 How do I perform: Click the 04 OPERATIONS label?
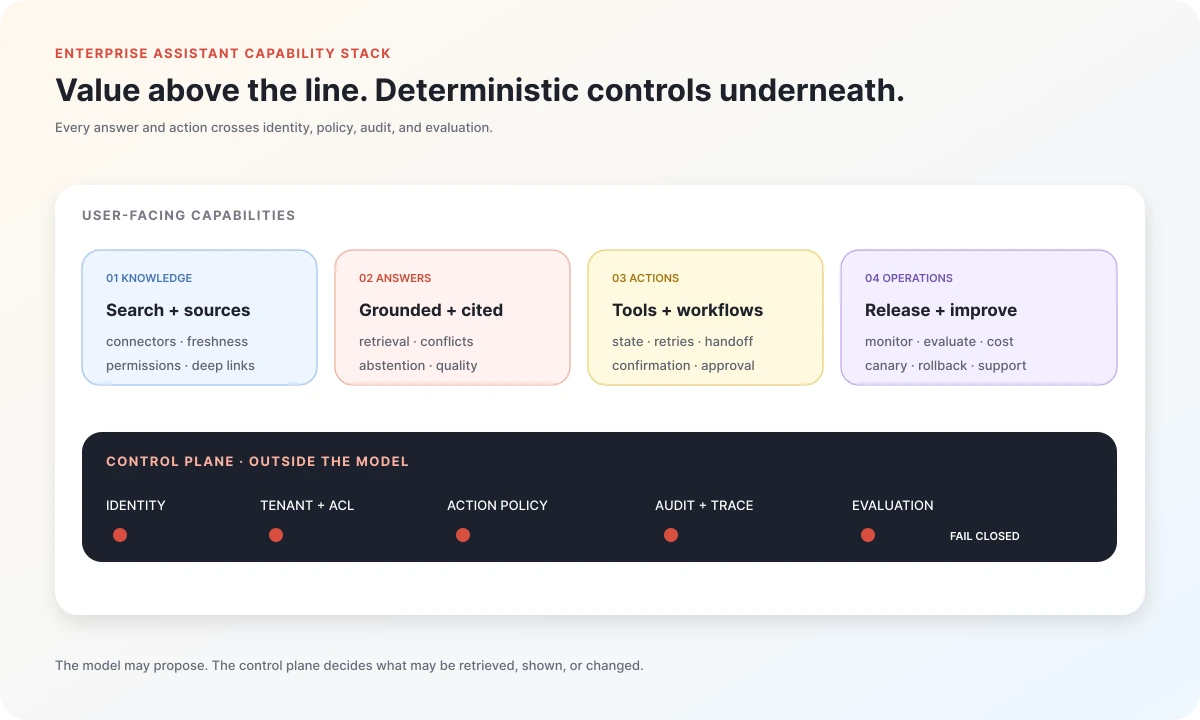909,278
